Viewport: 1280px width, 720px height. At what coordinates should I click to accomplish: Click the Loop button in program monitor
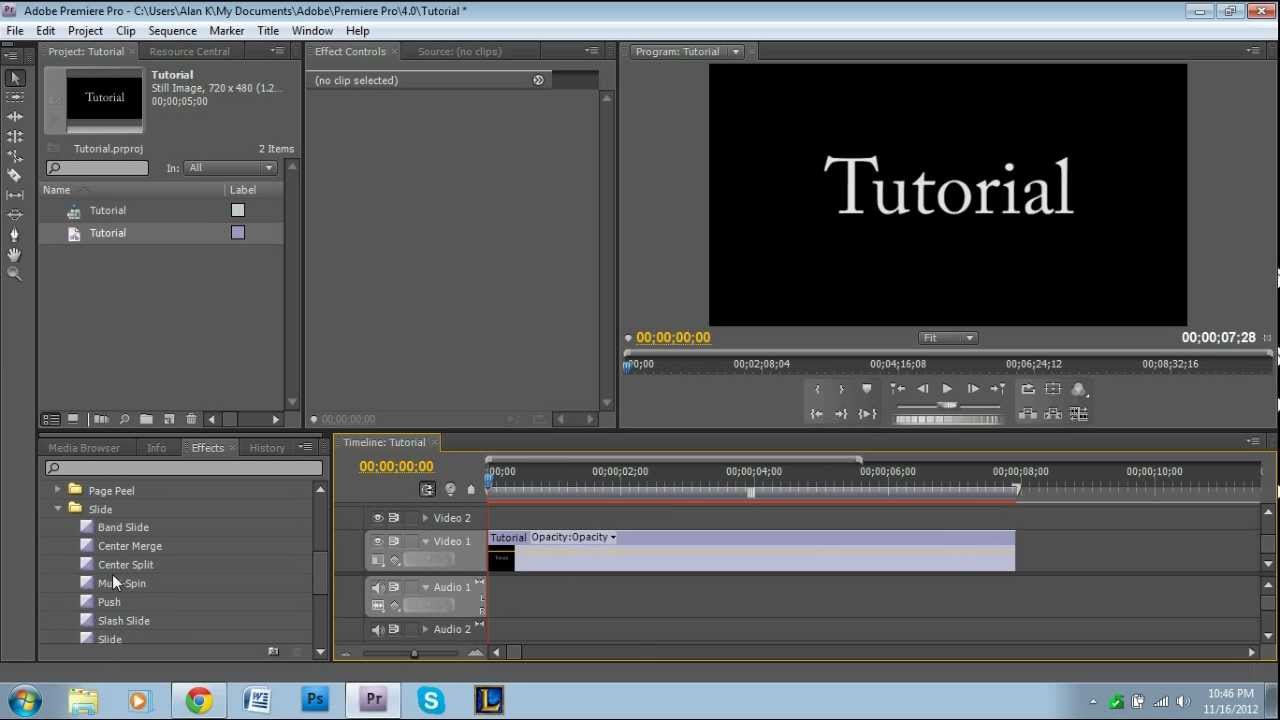1028,389
